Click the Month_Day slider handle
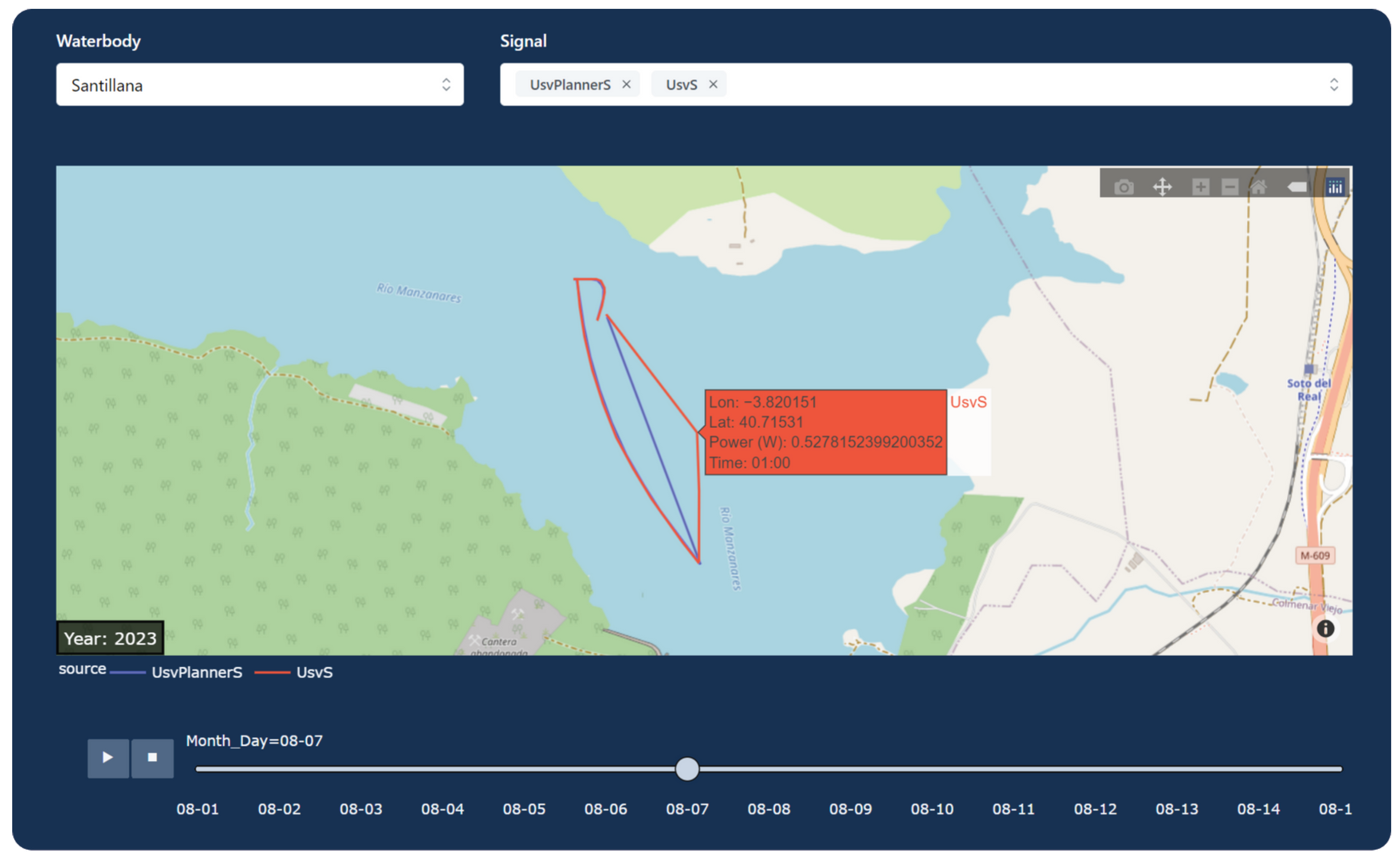 click(687, 769)
